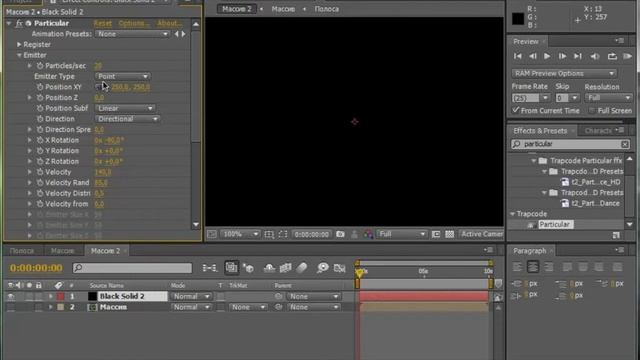The image size is (640, 360).
Task: Toggle shy layers icon in timeline
Action: coord(269,268)
